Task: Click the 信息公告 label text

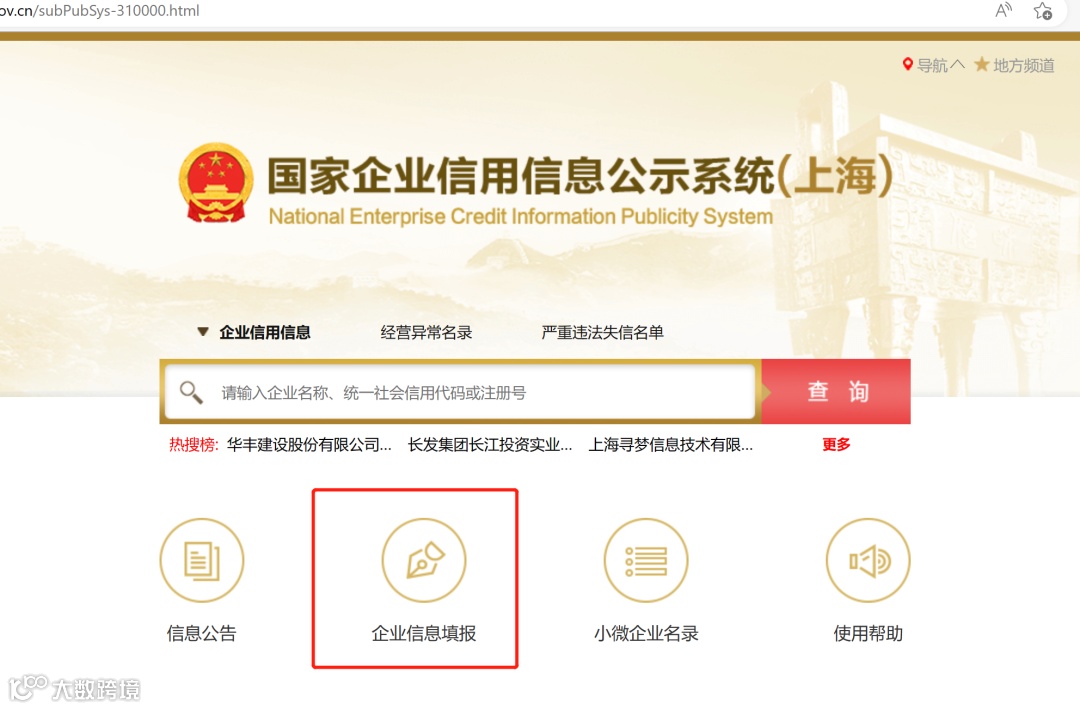Action: [x=202, y=633]
